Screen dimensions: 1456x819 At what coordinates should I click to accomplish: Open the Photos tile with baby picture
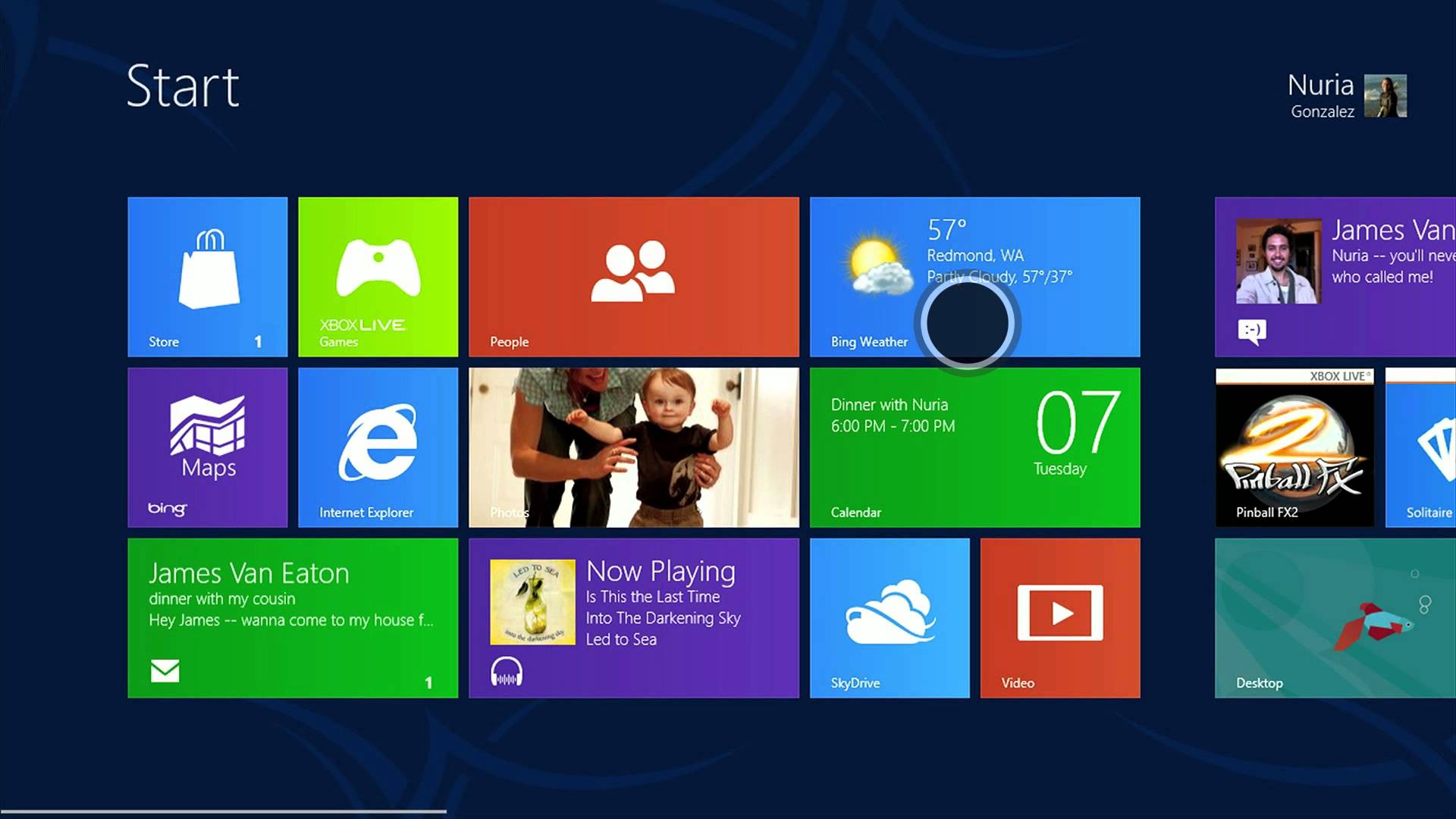[x=633, y=447]
